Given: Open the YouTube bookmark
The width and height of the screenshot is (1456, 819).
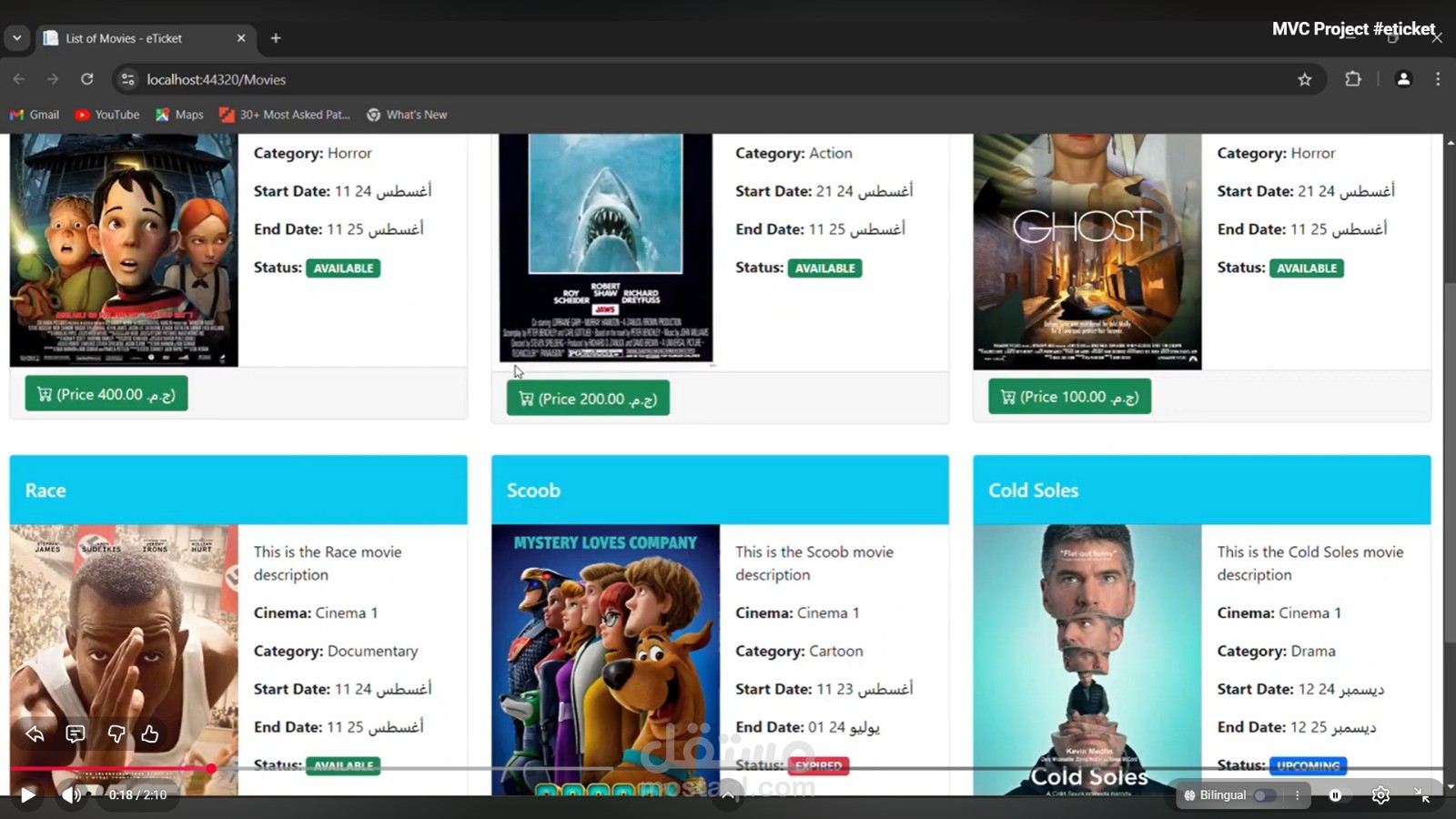Looking at the screenshot, I should (107, 115).
